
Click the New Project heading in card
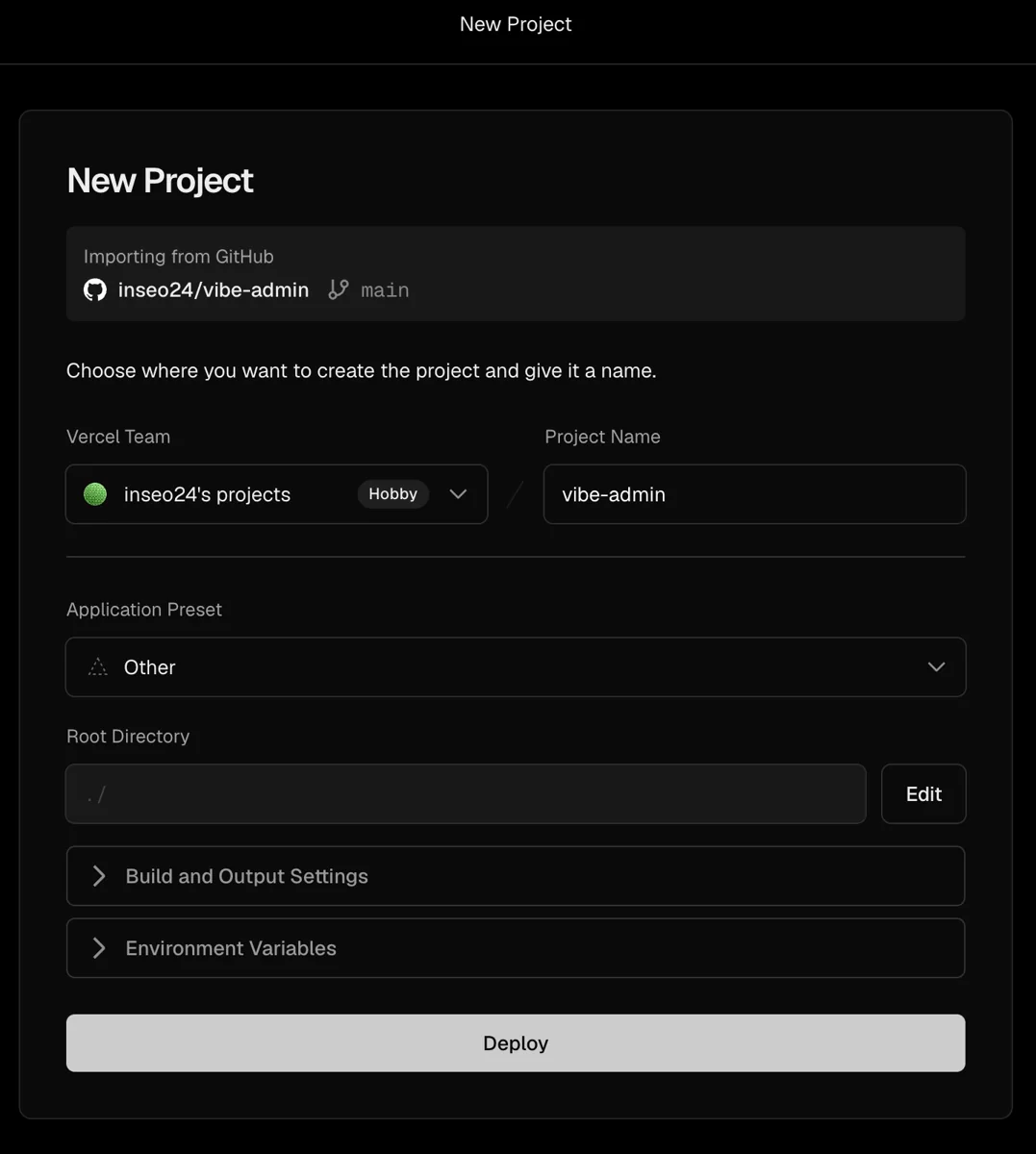[x=160, y=181]
